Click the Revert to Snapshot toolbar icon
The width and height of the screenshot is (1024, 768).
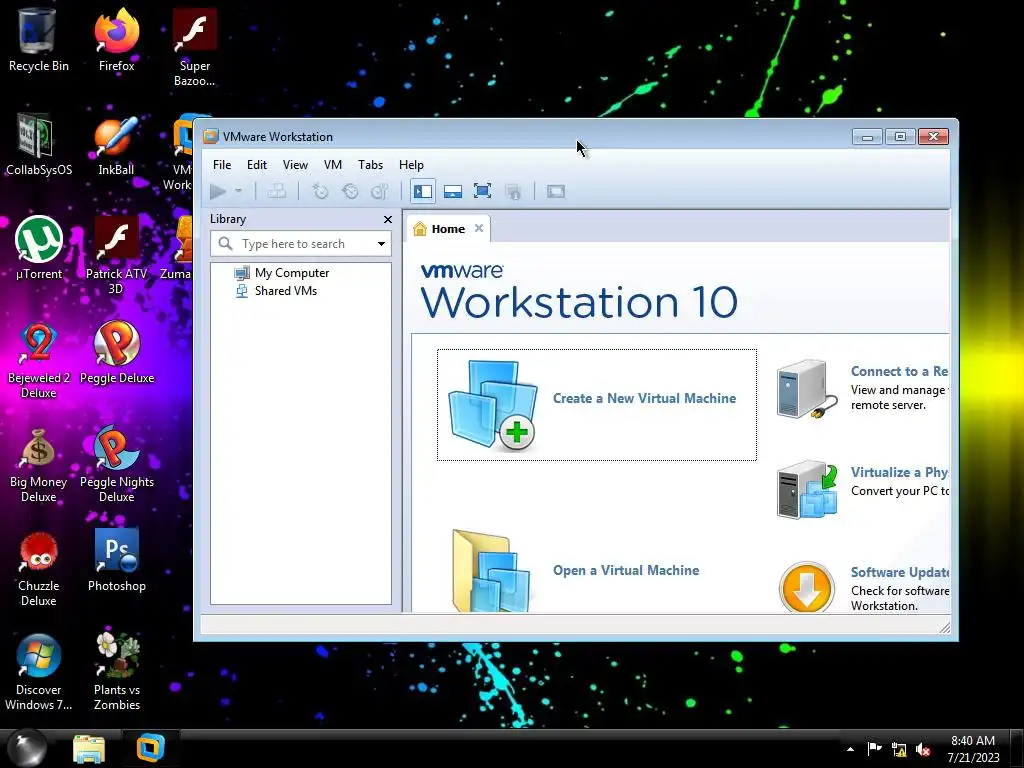click(x=350, y=191)
